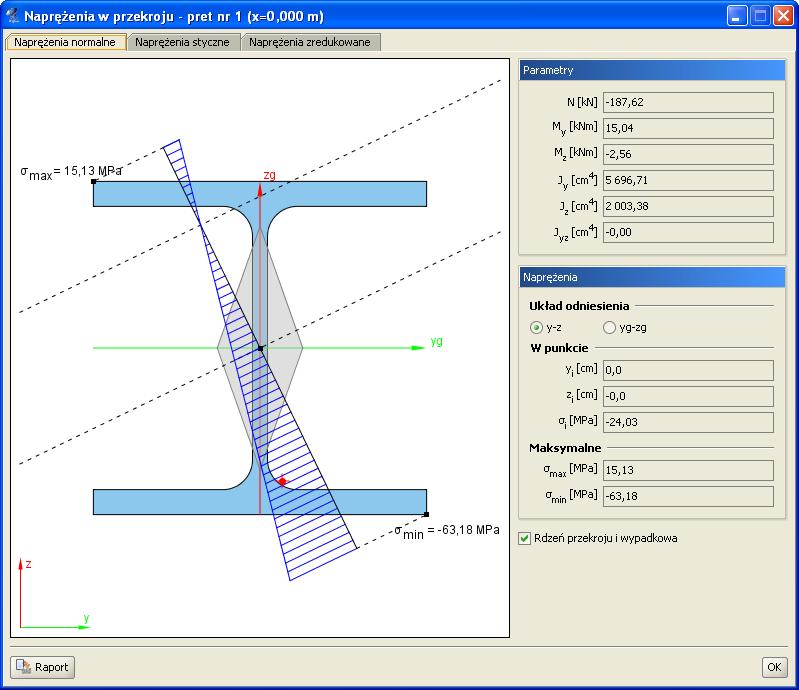Screen dimensions: 799x690
Task: Click the σmax= 15,13 MPa label in drawing
Action: point(71,172)
